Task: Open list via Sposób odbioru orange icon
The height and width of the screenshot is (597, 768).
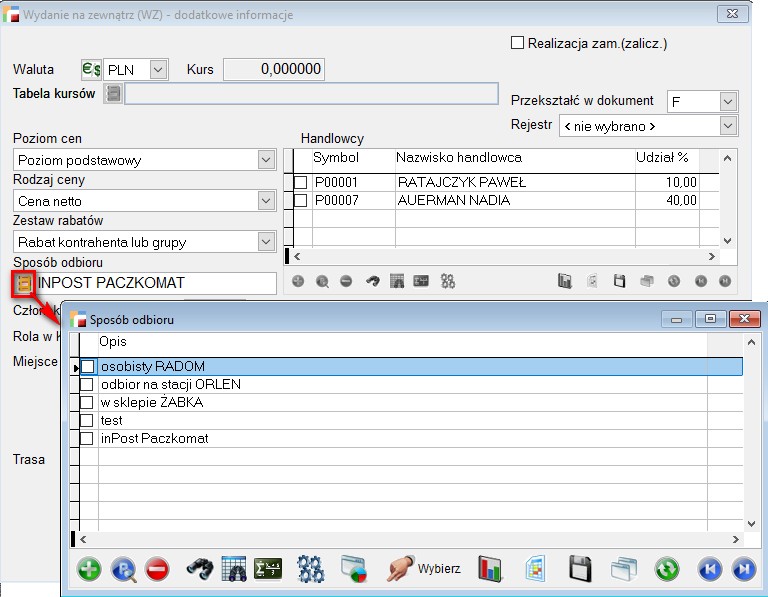Action: tap(22, 283)
